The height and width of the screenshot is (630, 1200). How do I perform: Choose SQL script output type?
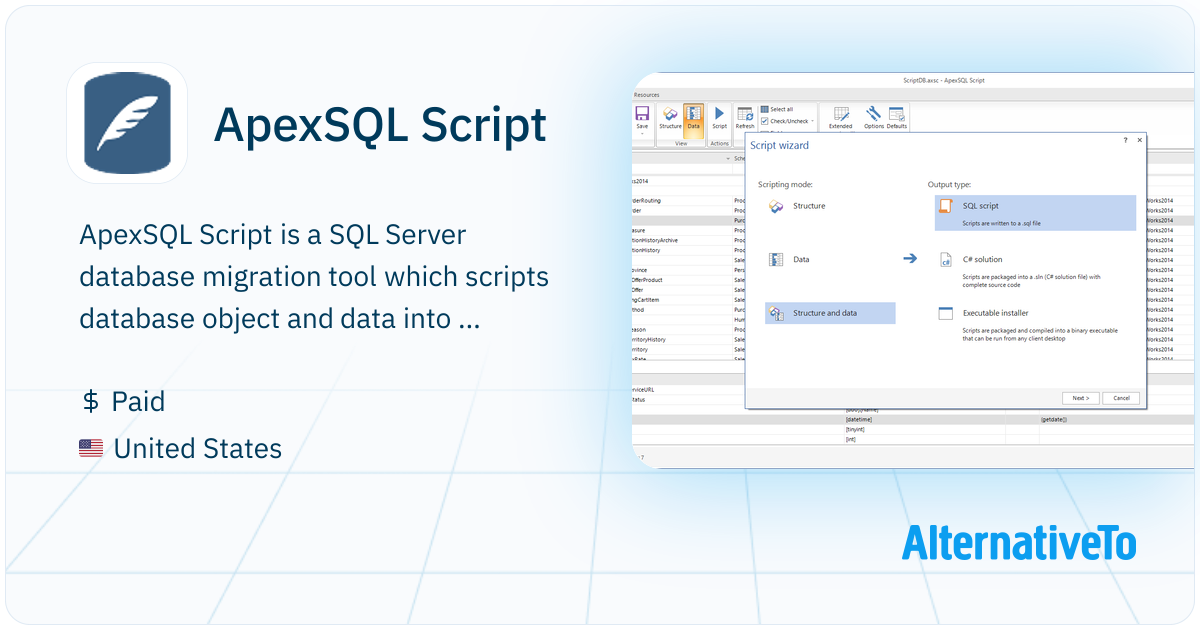1035,213
